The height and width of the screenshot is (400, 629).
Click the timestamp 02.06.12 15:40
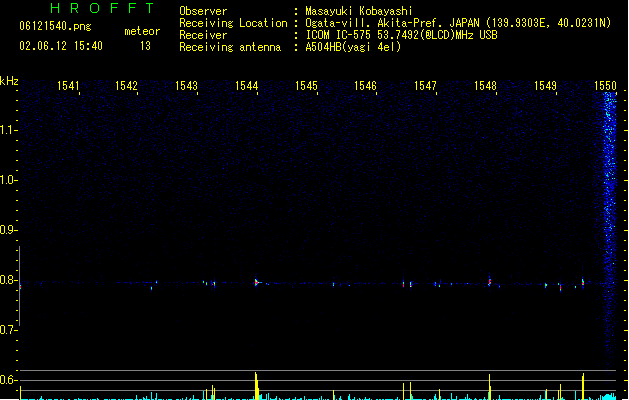61,46
